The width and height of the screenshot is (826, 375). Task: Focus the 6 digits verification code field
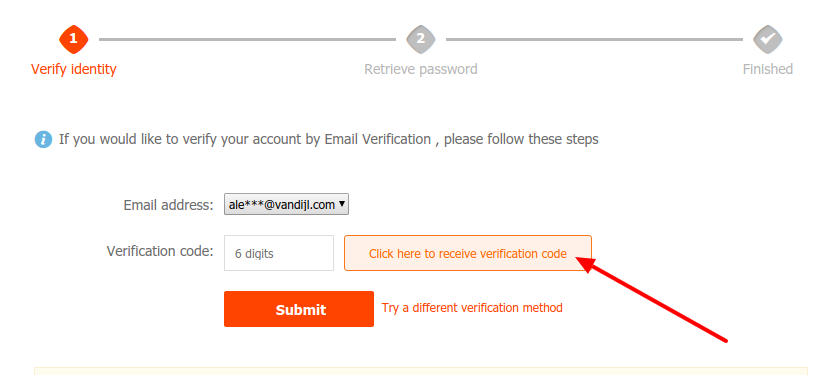(279, 253)
